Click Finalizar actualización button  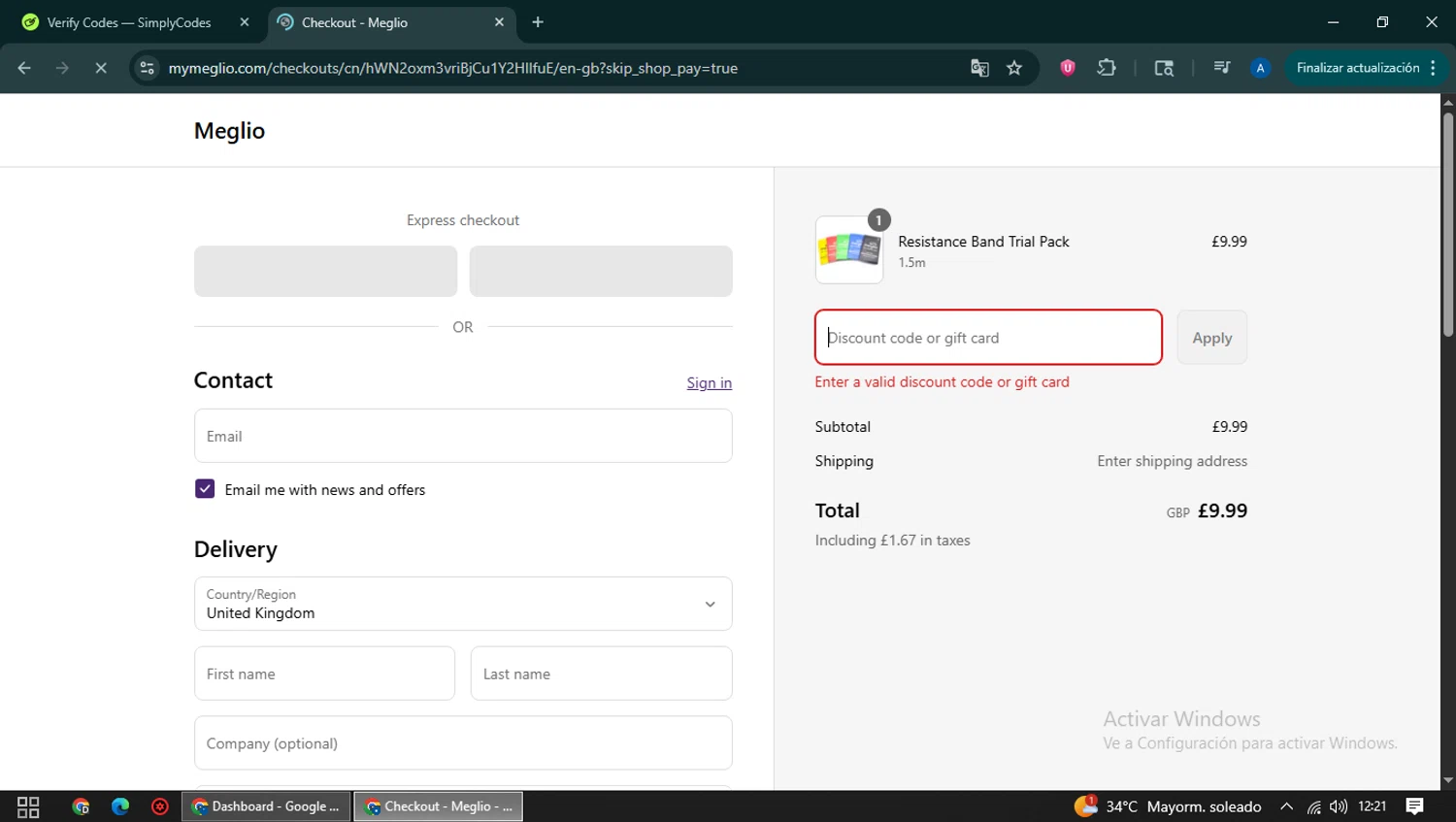pyautogui.click(x=1357, y=68)
